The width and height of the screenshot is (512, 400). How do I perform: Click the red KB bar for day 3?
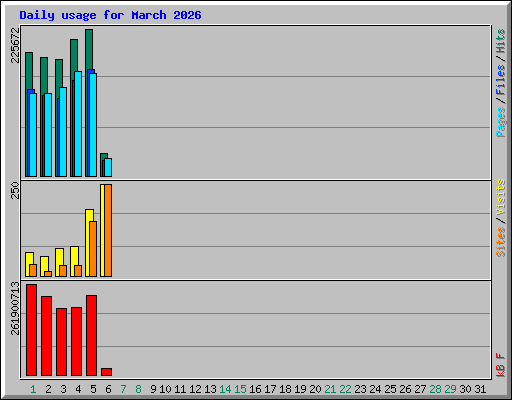click(62, 342)
